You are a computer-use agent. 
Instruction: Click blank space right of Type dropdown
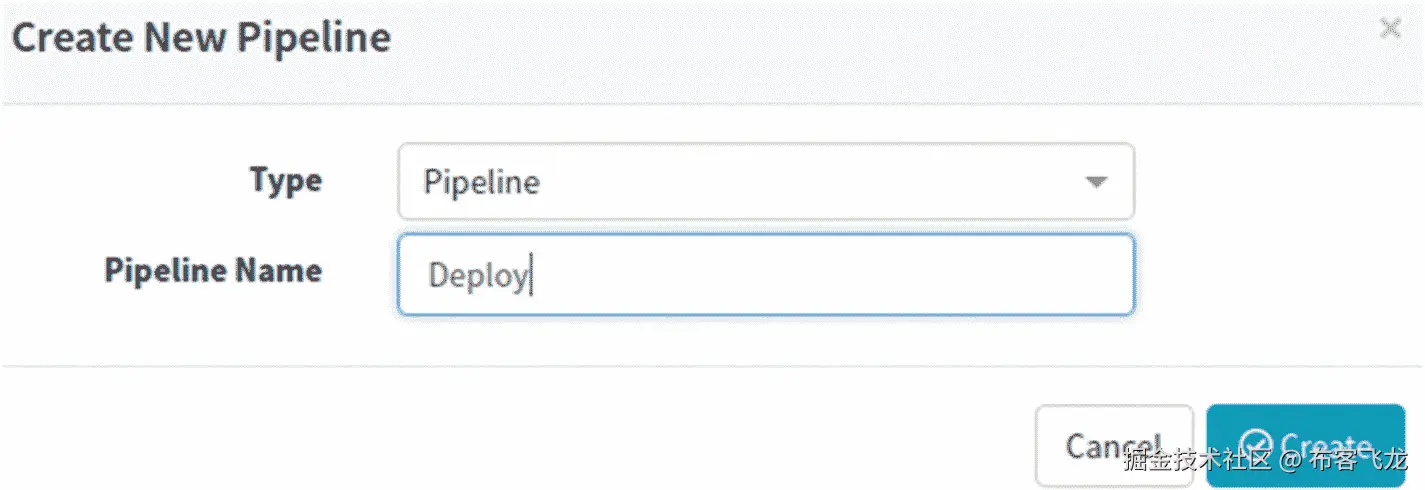click(x=1270, y=182)
